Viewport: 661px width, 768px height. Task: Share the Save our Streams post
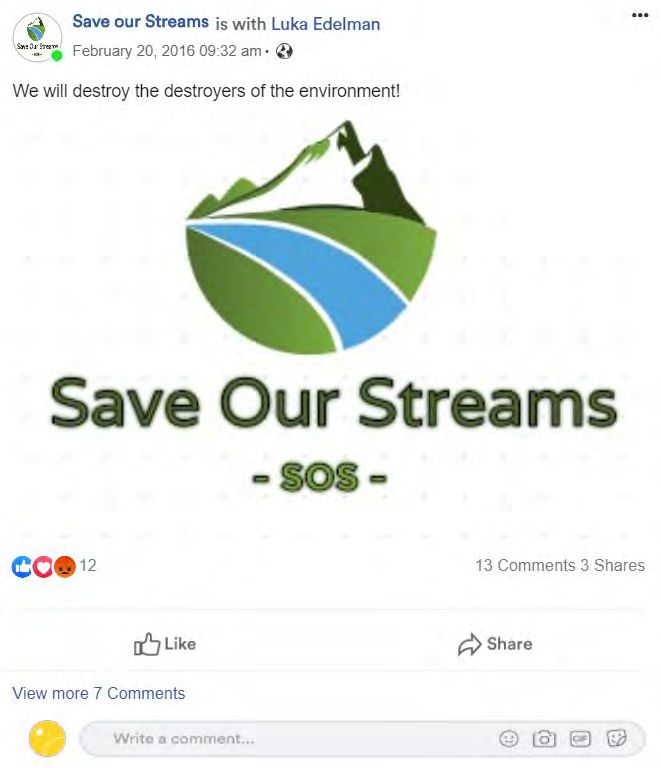[x=495, y=644]
